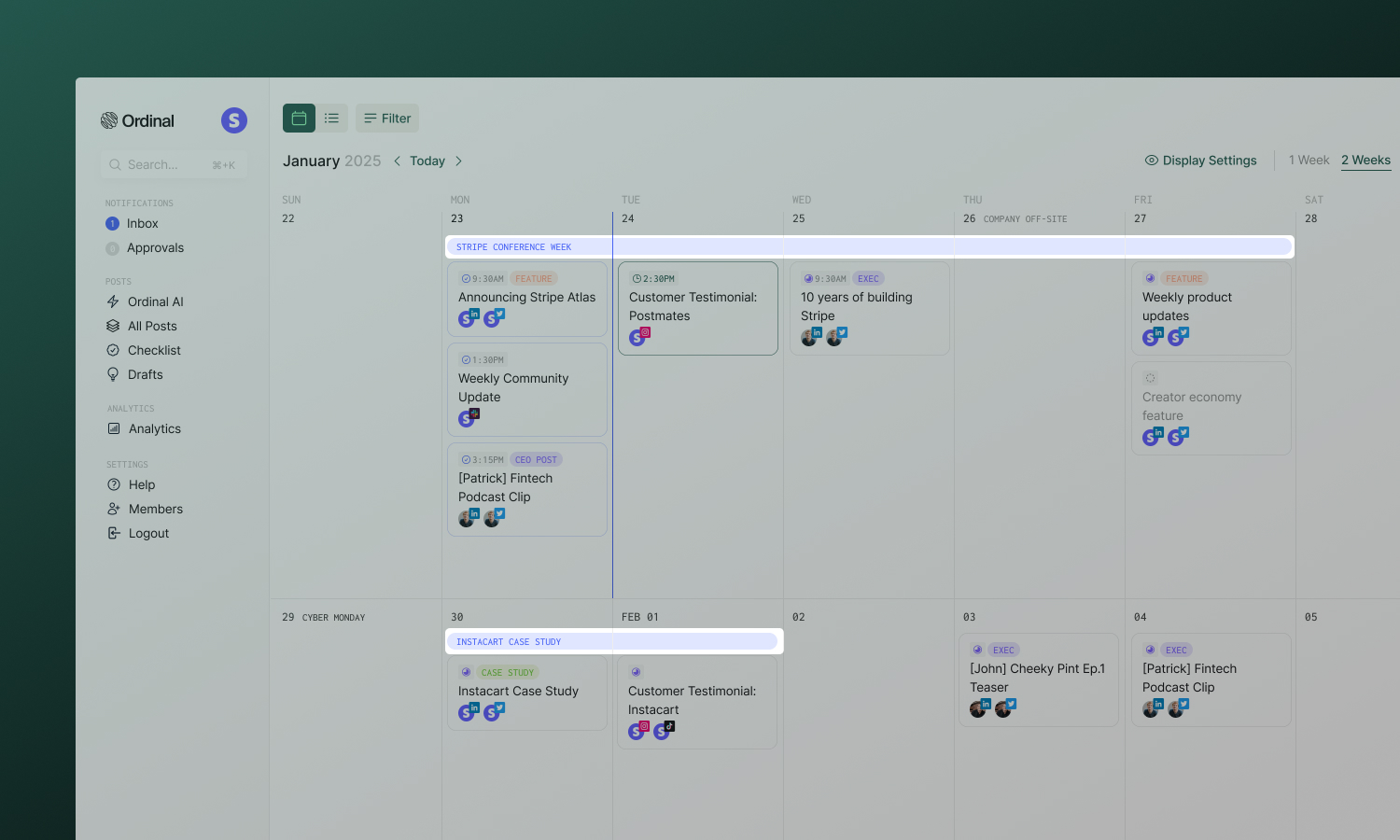Image resolution: width=1400 pixels, height=840 pixels.
Task: Click TikTok avatar on Instacart testimonial
Action: pos(664,730)
